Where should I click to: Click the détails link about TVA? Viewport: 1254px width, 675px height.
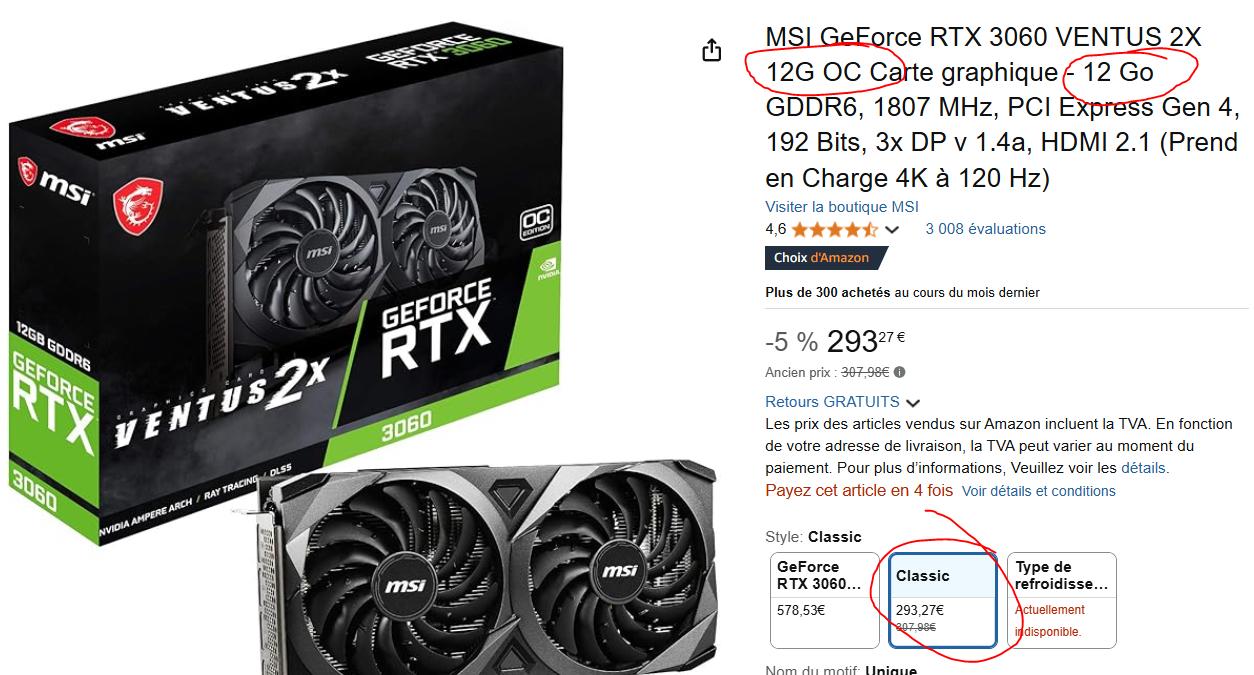[x=1145, y=467]
